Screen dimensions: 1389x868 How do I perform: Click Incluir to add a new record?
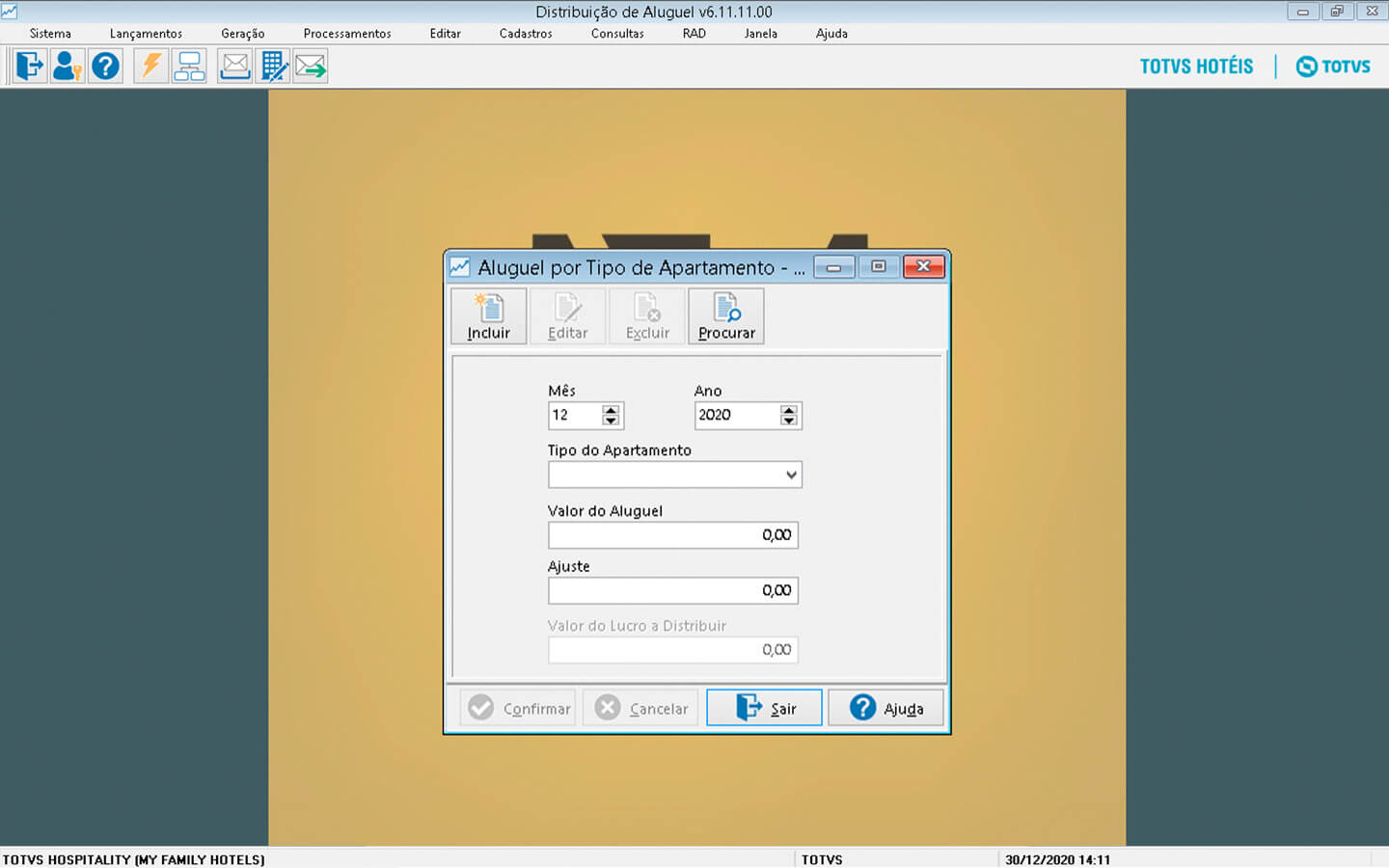point(489,316)
